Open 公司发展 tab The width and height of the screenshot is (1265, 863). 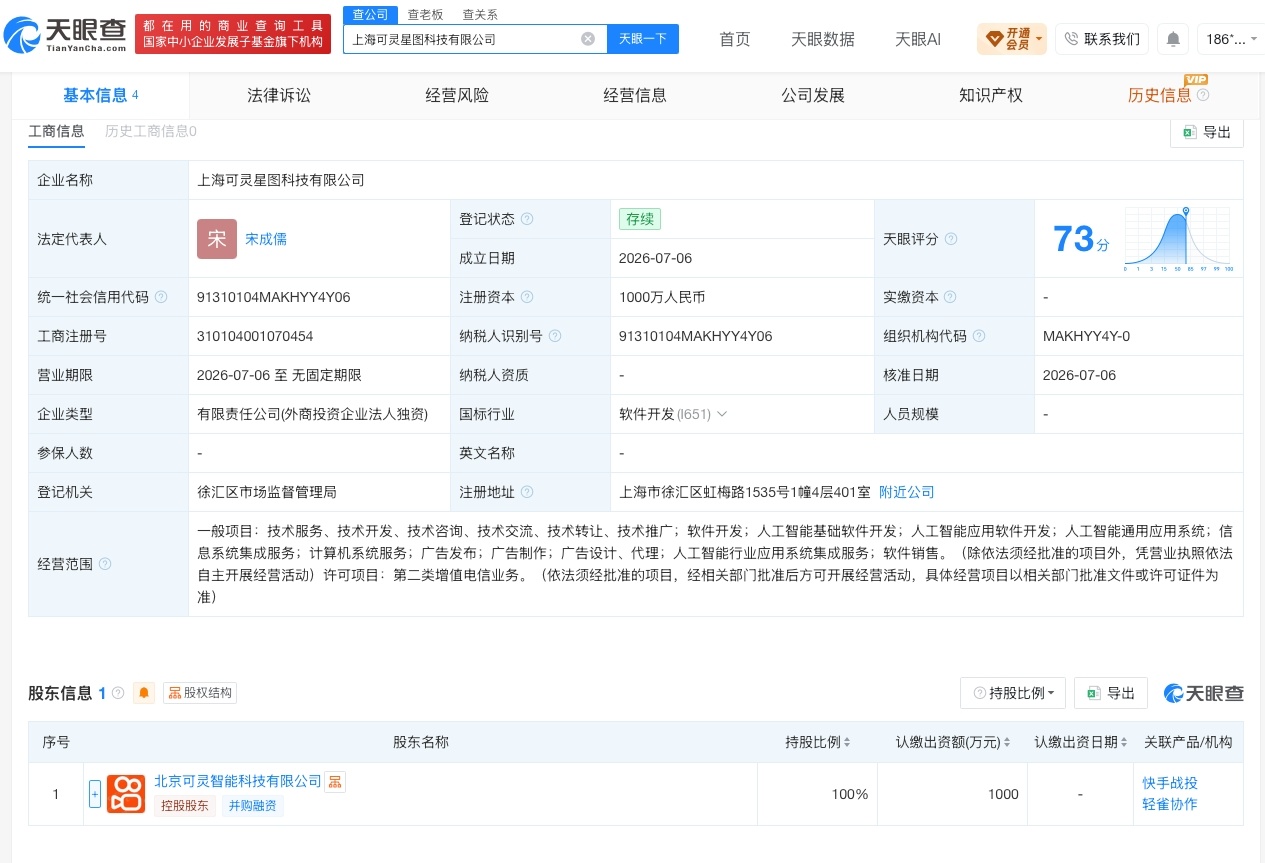[x=813, y=95]
